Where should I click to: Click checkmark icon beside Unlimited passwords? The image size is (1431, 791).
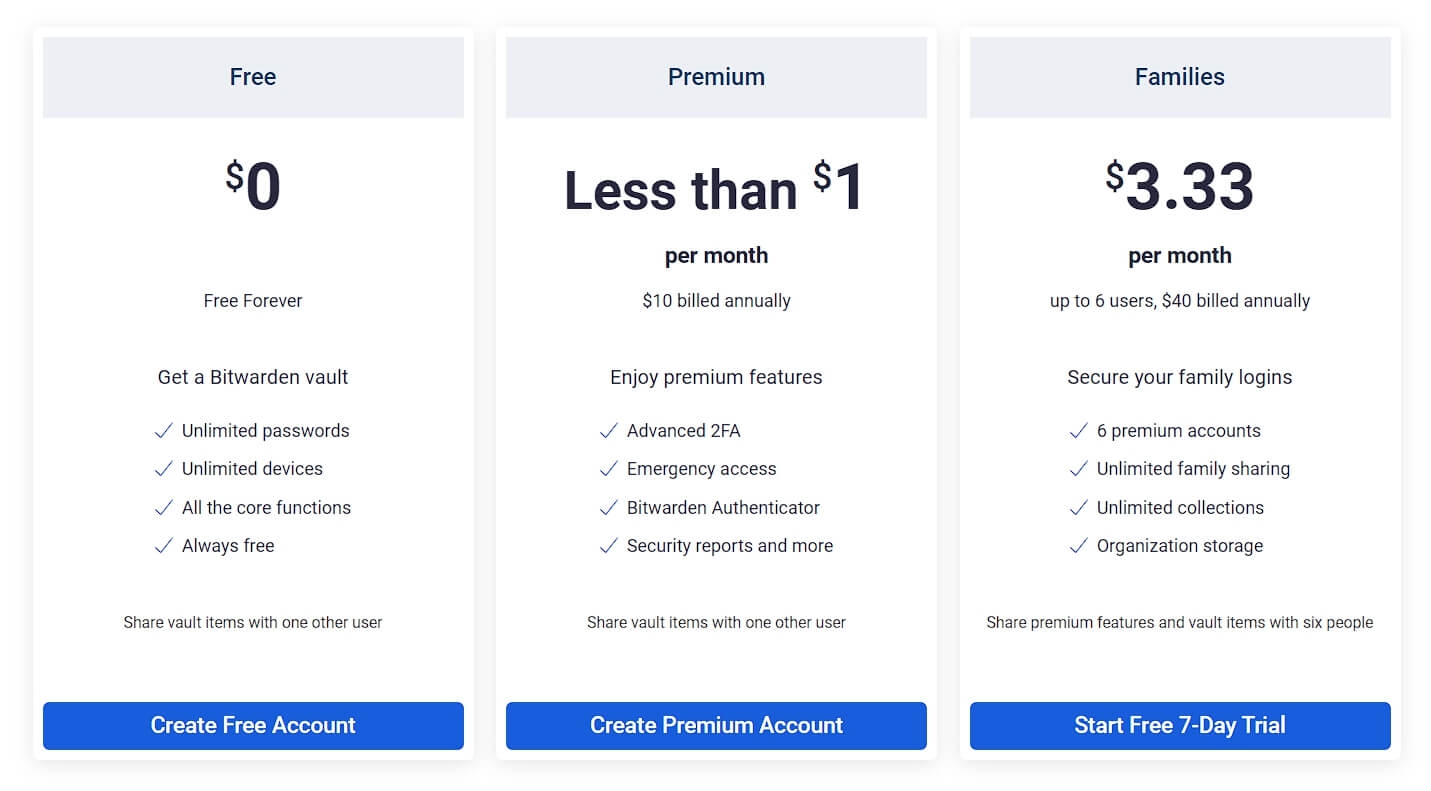[x=164, y=431]
